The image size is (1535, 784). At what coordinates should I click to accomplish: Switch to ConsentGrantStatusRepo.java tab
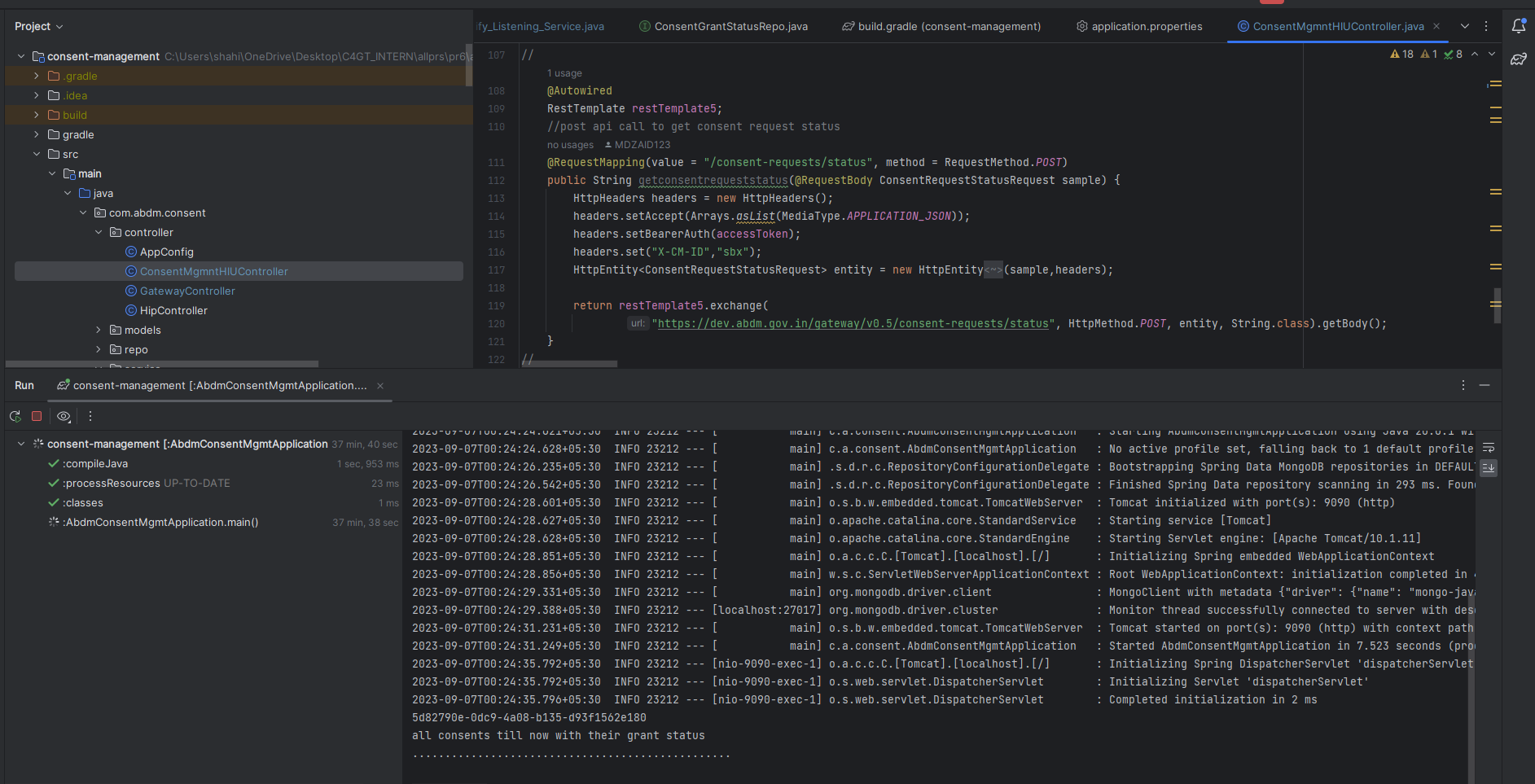pos(730,26)
